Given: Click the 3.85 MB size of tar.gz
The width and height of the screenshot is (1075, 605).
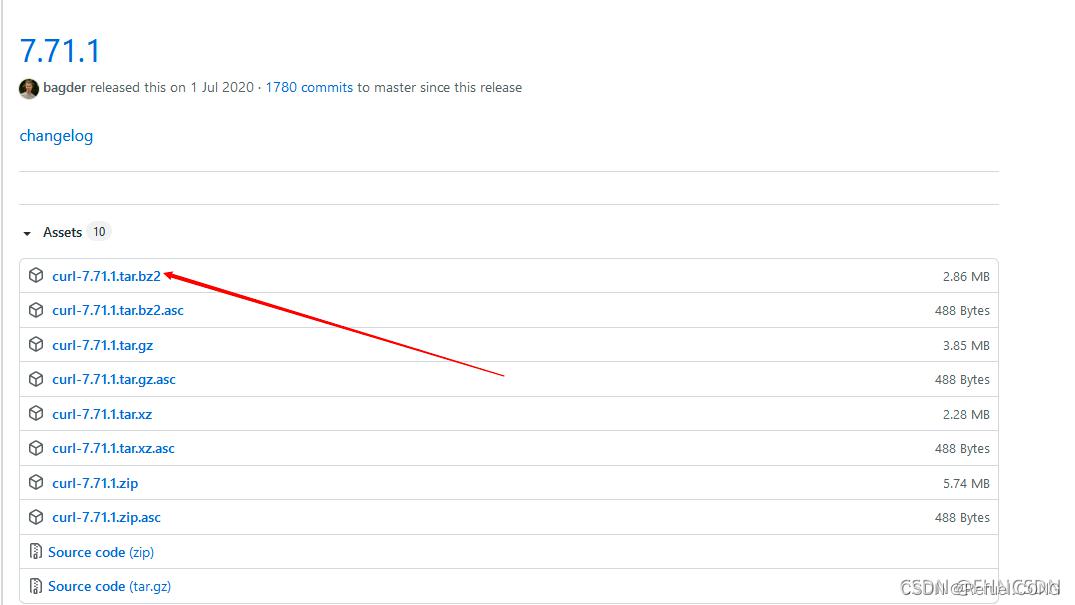Looking at the screenshot, I should [966, 346].
